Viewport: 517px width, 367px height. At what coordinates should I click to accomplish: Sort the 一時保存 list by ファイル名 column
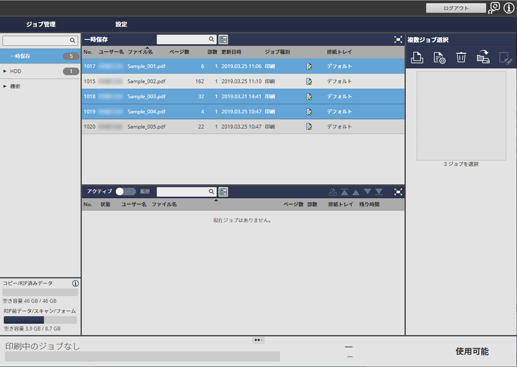[140, 52]
